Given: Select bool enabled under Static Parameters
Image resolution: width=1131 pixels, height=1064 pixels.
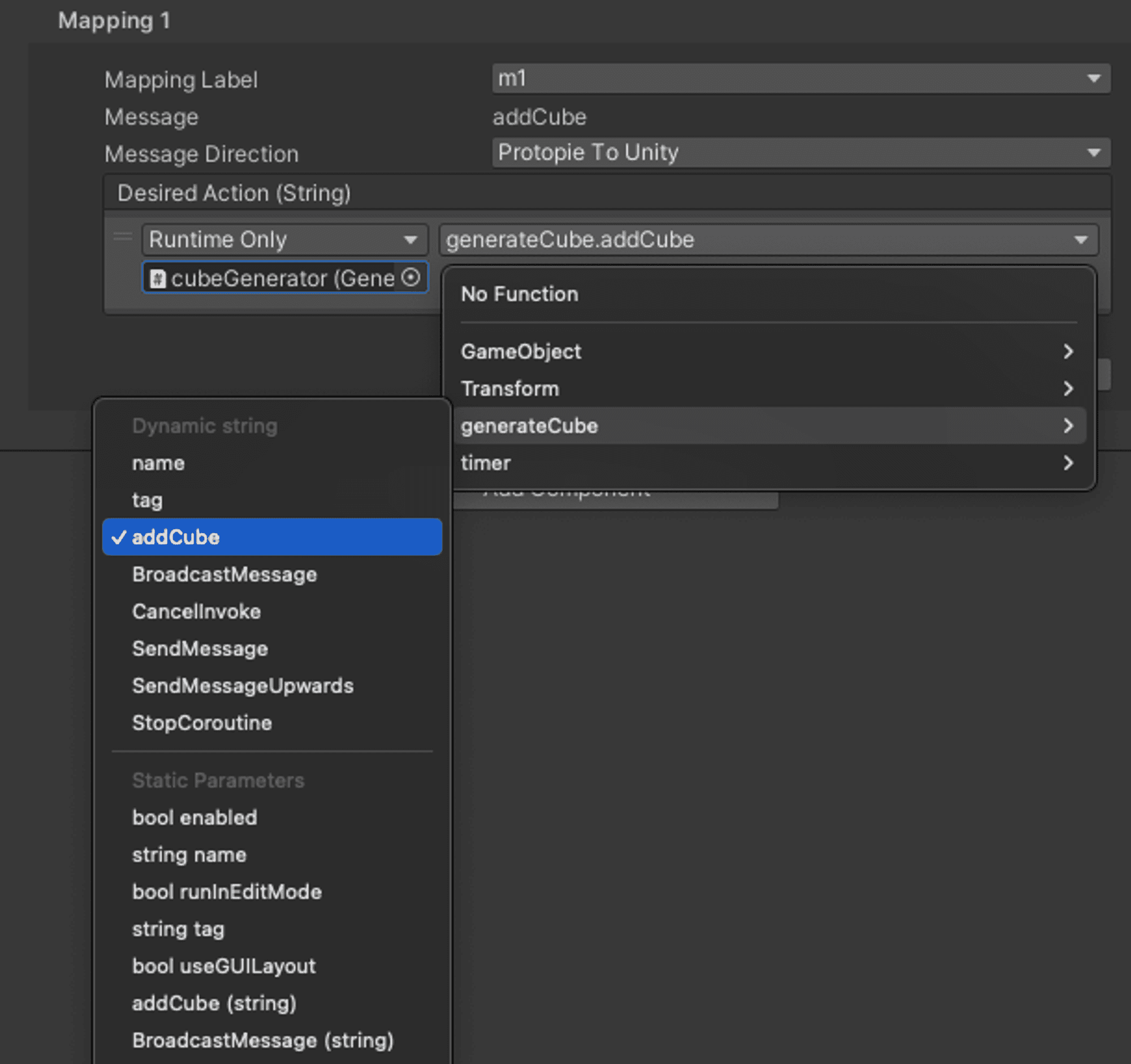Looking at the screenshot, I should point(194,817).
